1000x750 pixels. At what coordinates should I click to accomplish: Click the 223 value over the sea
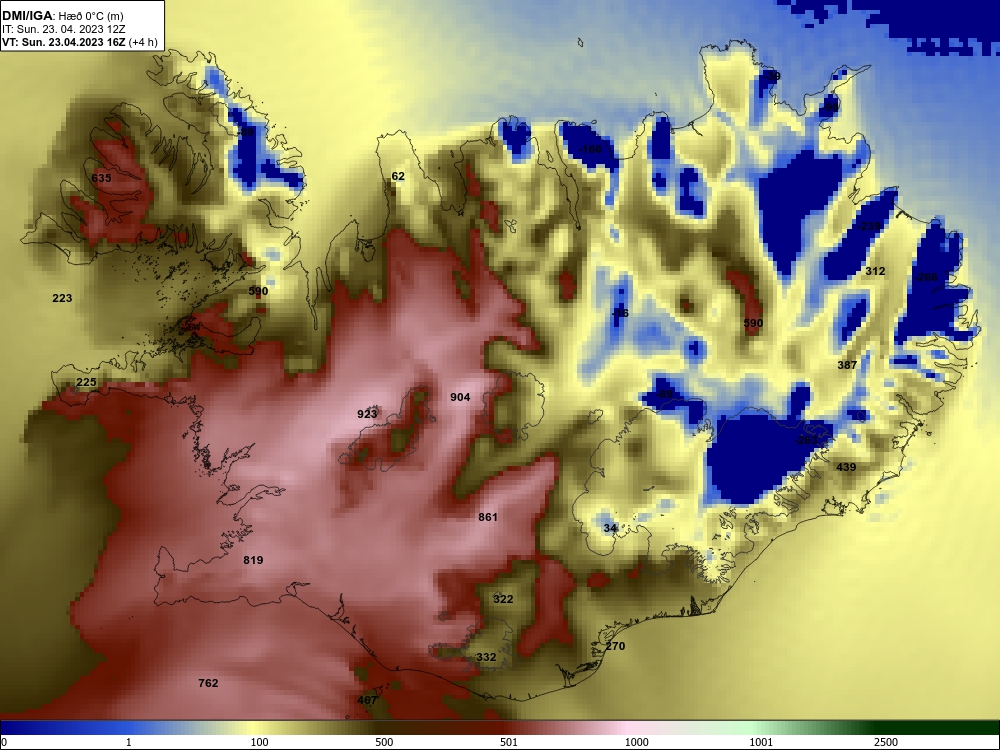pos(62,298)
